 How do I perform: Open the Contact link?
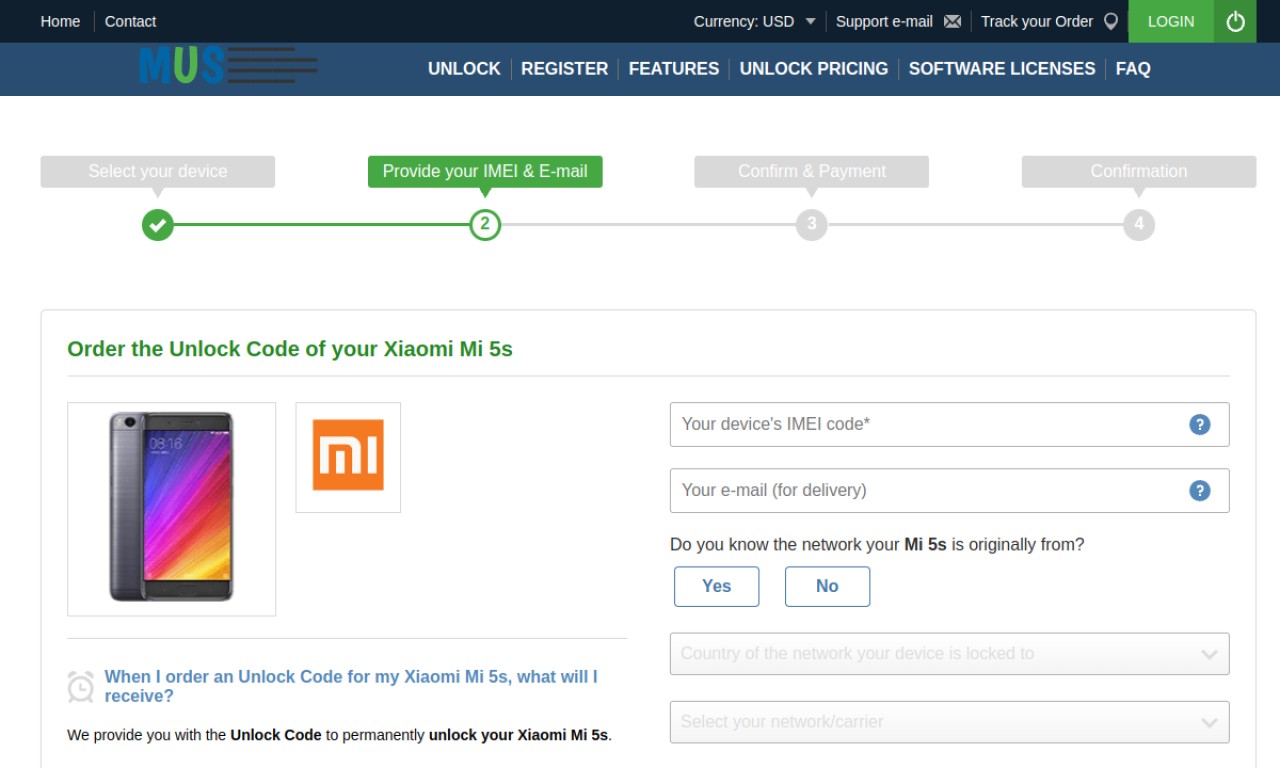tap(130, 21)
